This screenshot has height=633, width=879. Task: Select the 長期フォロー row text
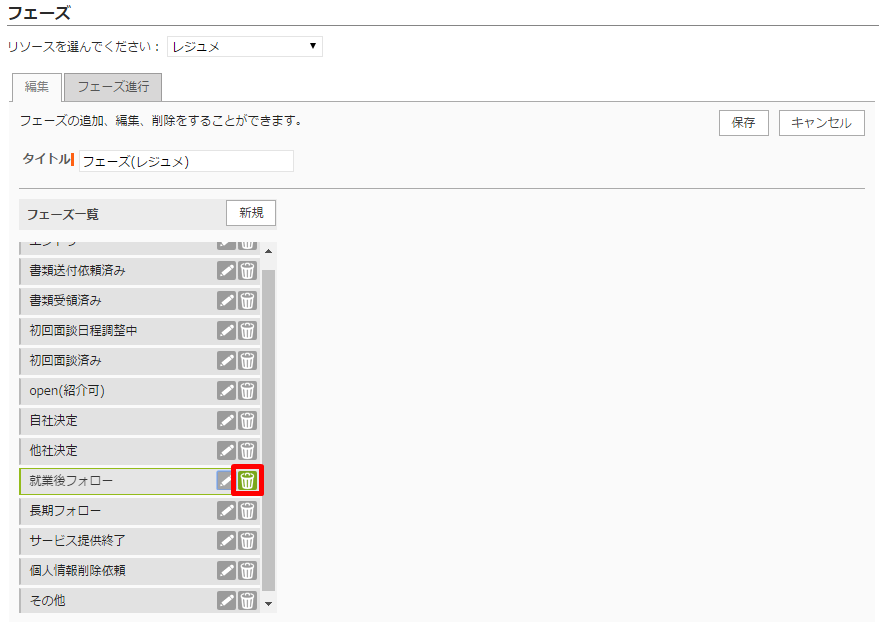click(x=65, y=511)
